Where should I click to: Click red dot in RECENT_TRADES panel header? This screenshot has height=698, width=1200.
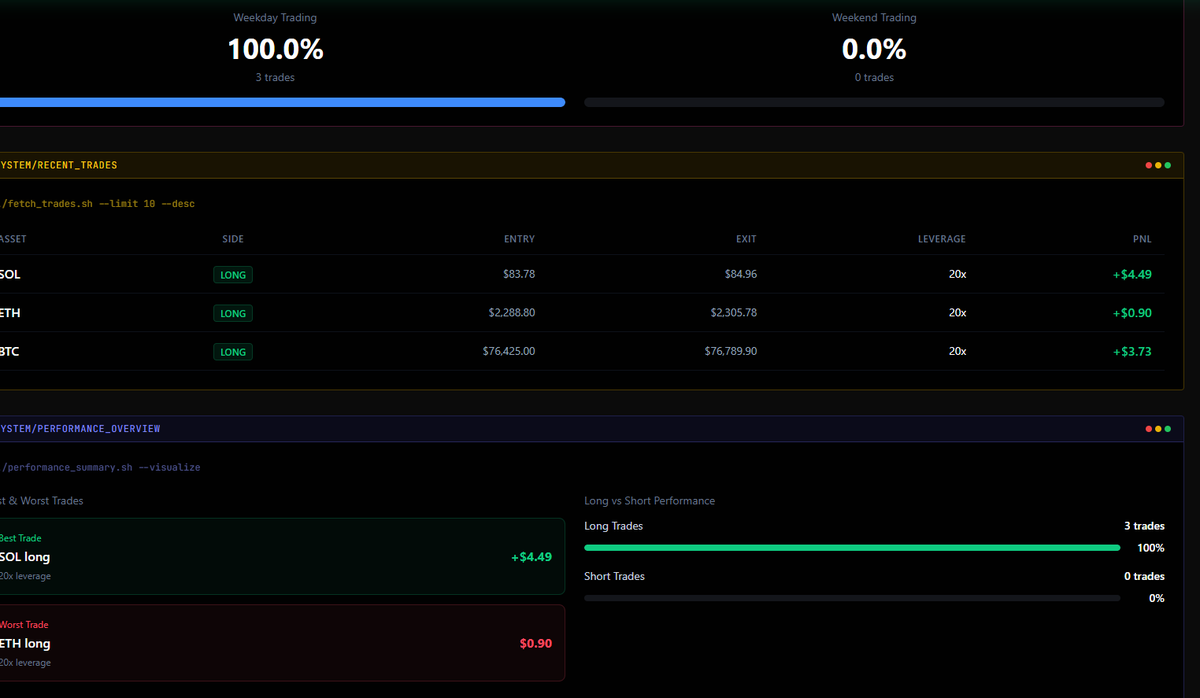(x=1148, y=165)
